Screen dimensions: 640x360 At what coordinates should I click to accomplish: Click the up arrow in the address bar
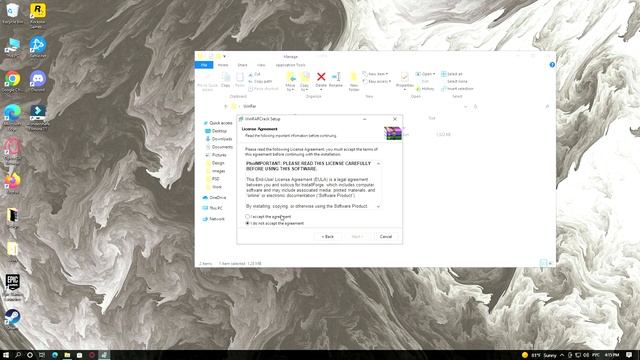pos(225,107)
